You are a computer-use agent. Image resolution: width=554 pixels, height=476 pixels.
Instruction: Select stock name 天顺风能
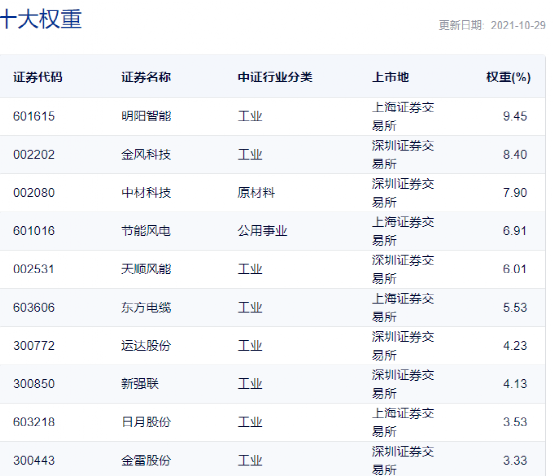pos(146,269)
